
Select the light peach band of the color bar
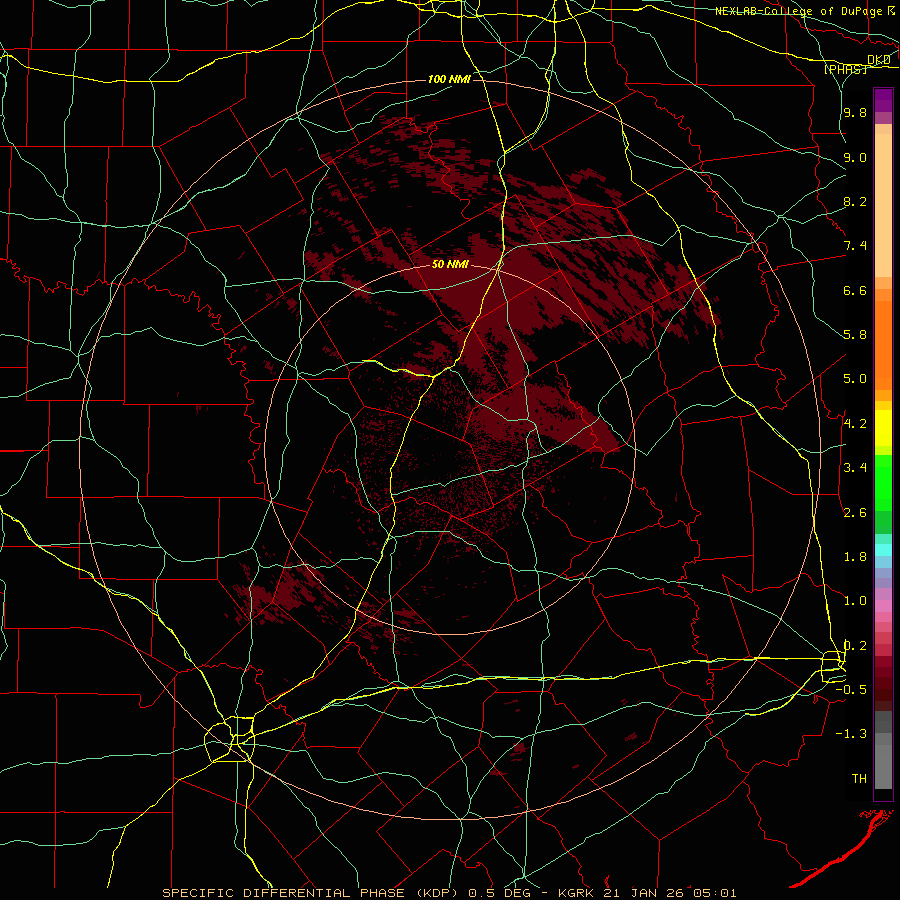883,205
